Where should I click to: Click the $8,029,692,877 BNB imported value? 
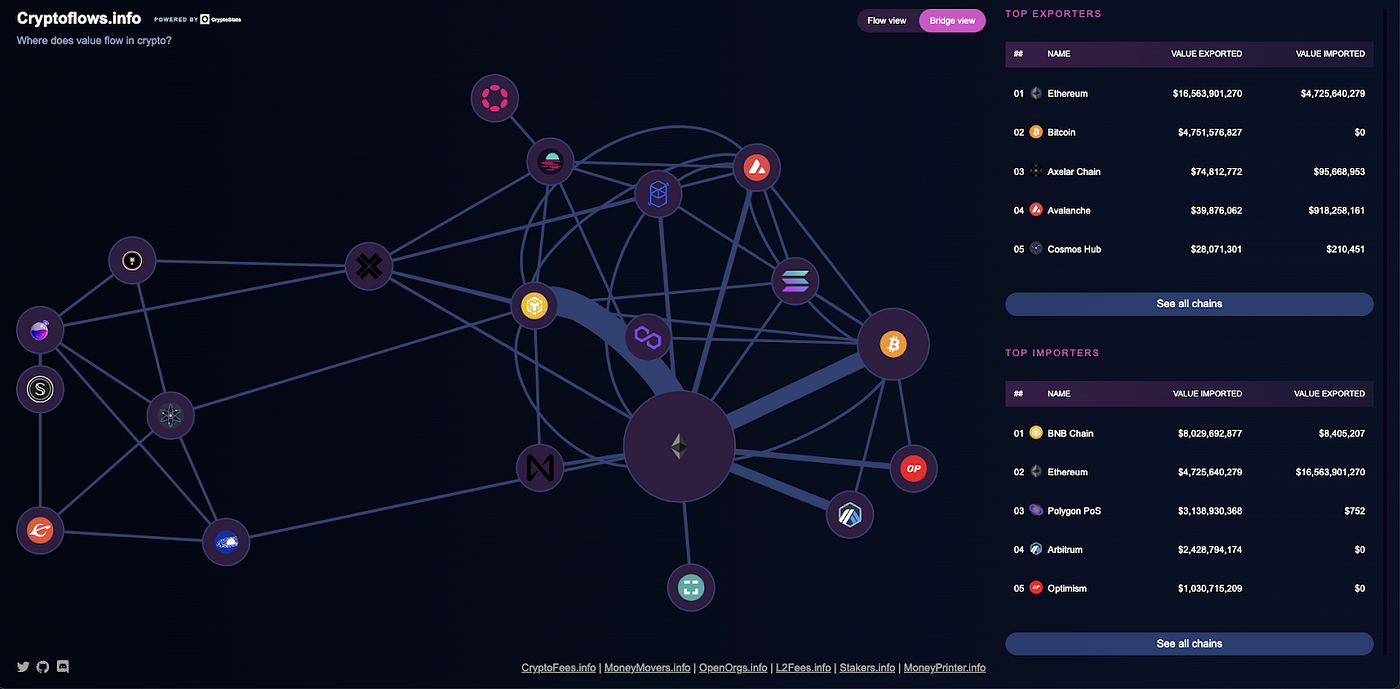coord(1210,433)
